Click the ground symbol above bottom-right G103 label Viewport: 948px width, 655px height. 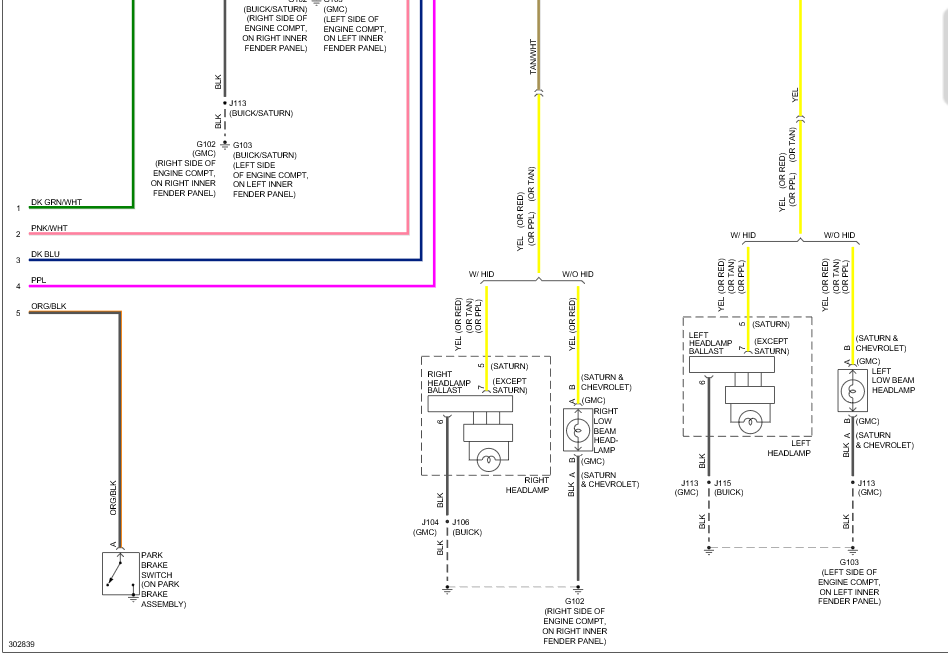(852, 550)
